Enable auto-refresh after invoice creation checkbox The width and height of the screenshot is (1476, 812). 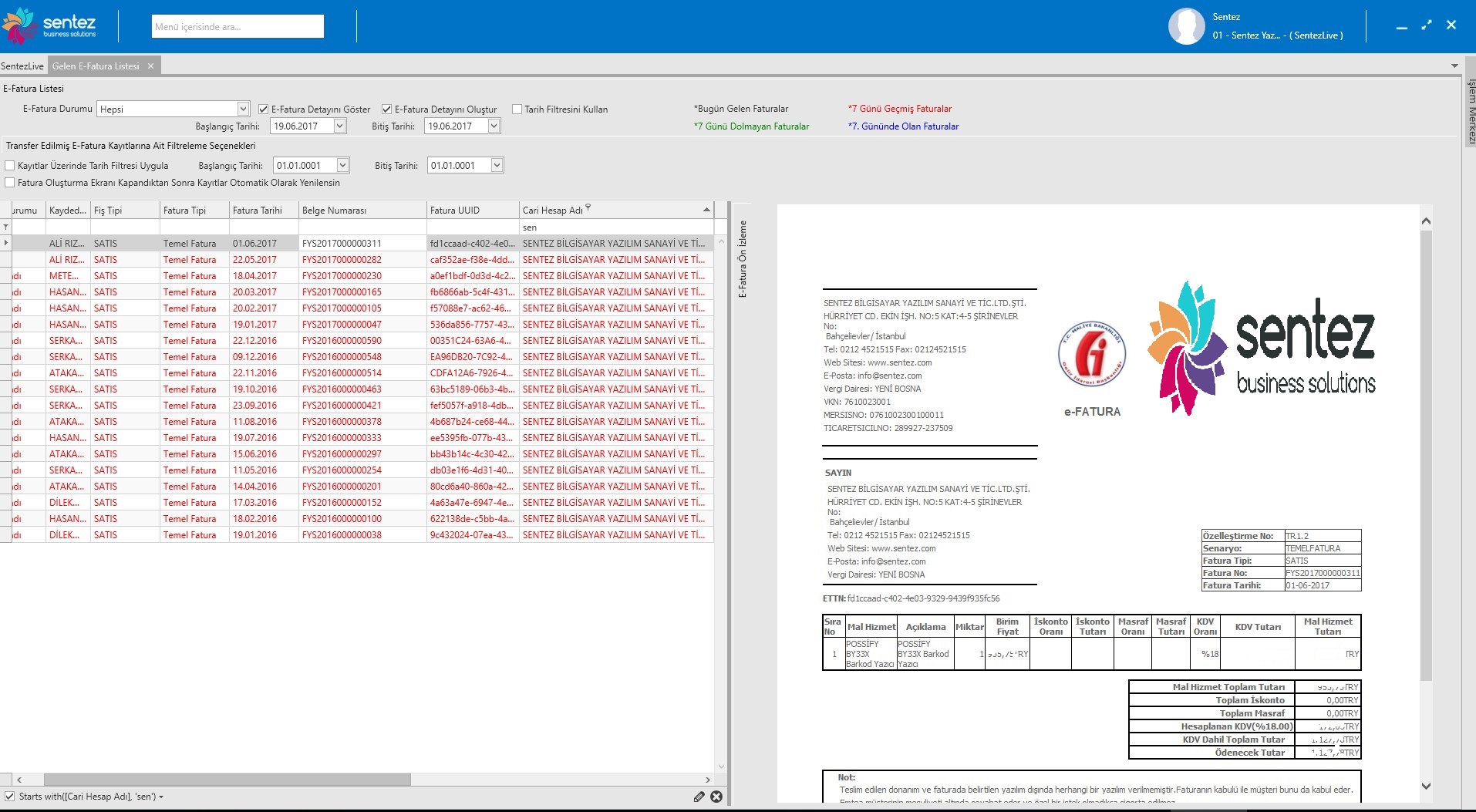pos(10,183)
